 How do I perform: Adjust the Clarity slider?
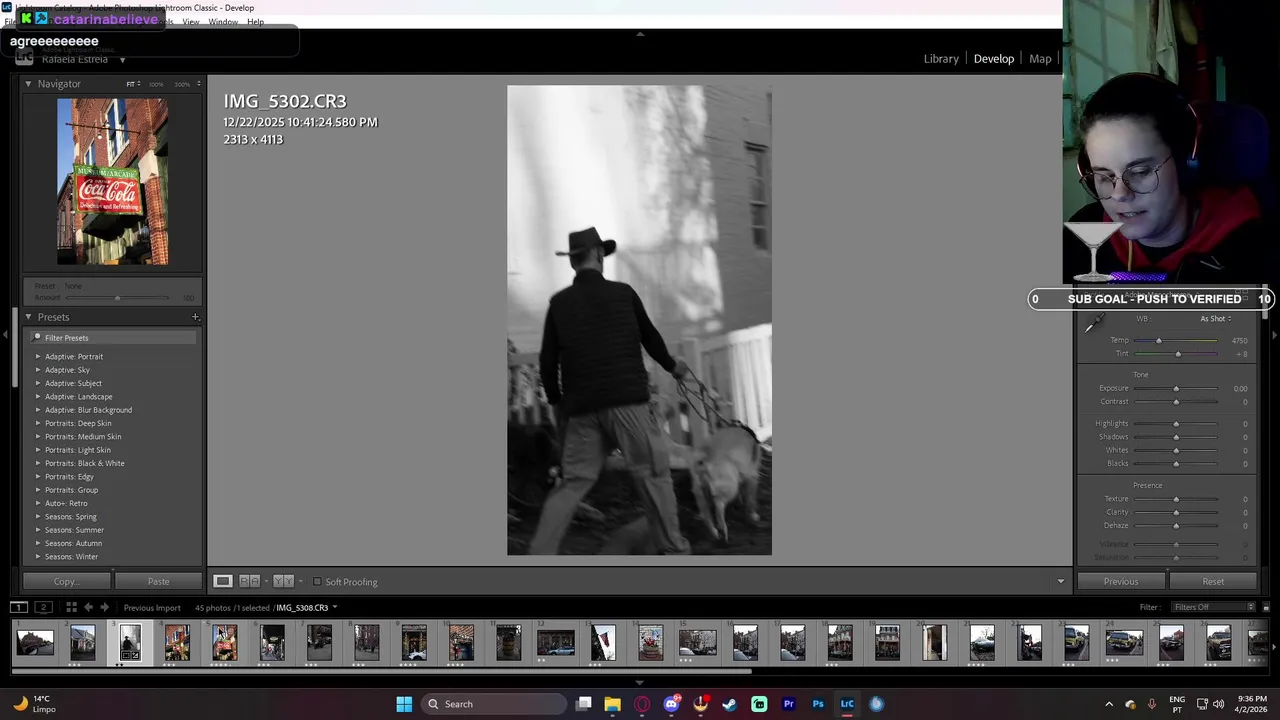point(1176,512)
